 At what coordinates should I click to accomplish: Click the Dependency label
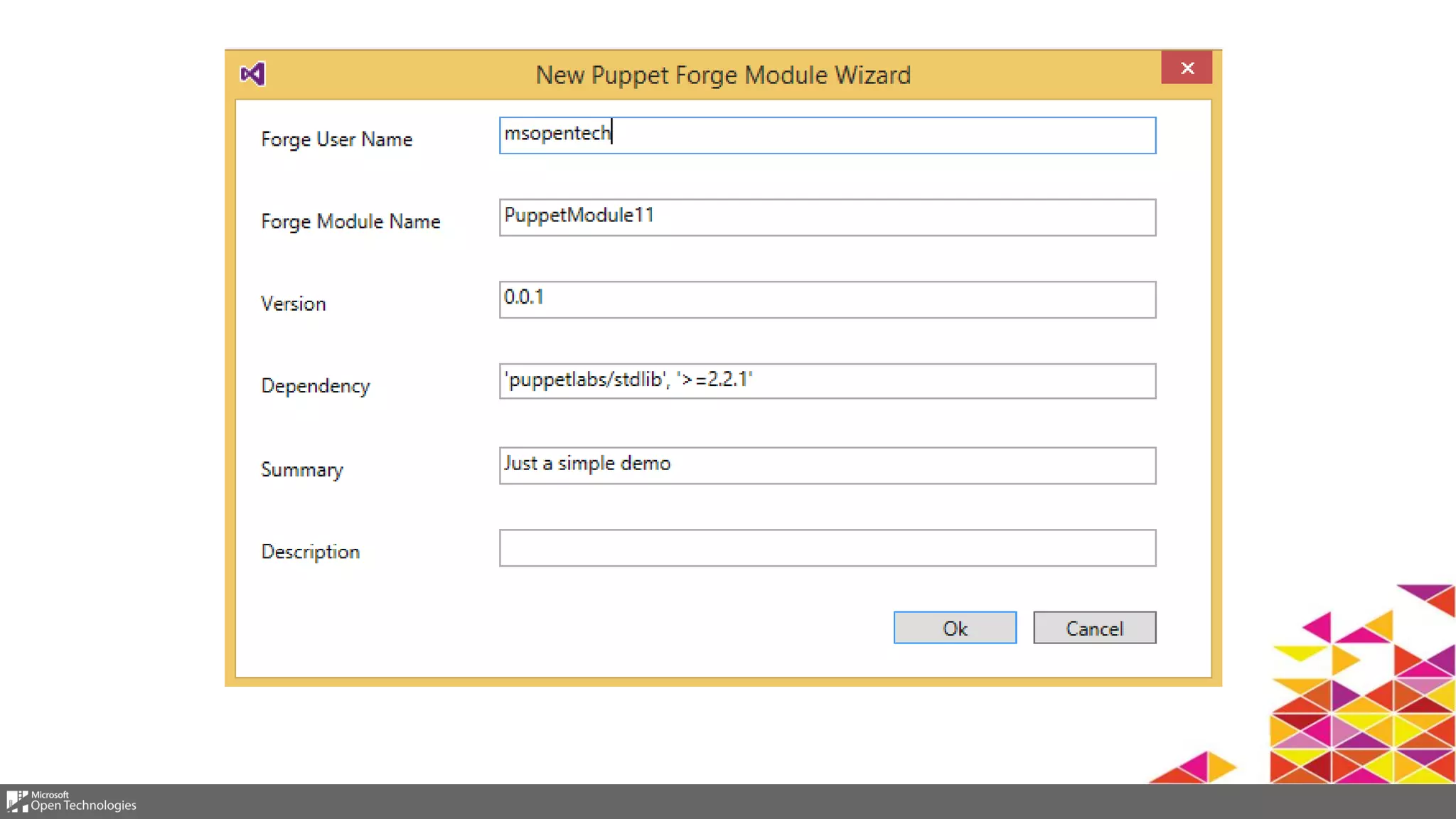315,386
